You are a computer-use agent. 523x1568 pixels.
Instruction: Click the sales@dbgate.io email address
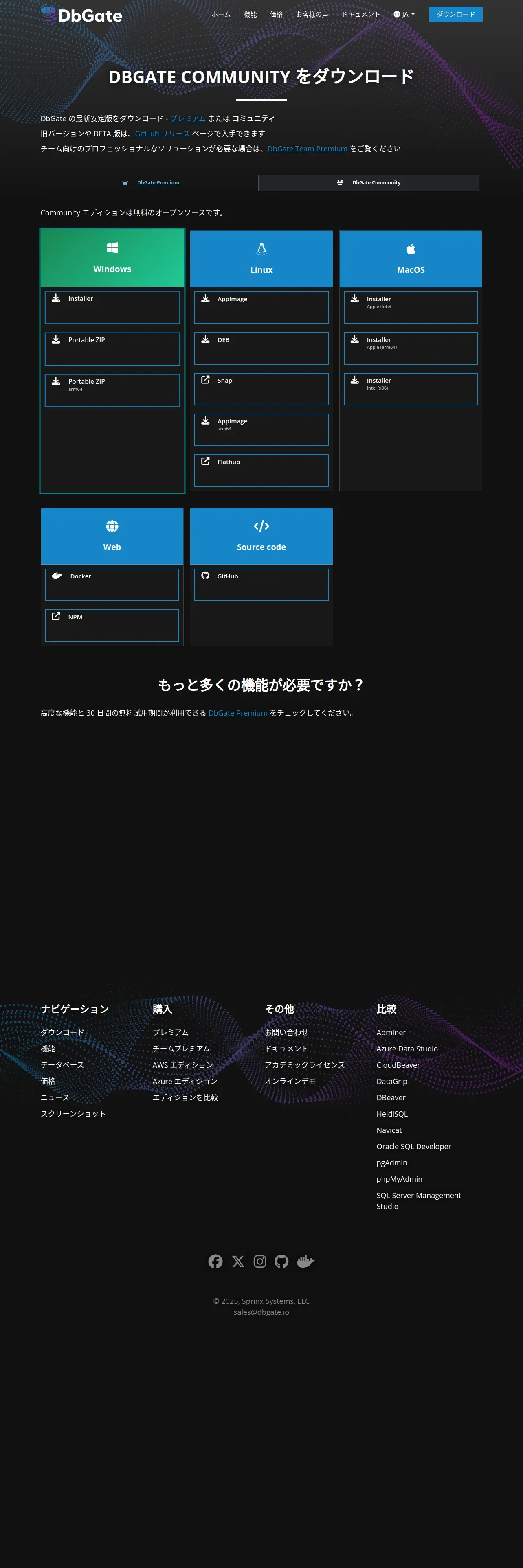(261, 1312)
